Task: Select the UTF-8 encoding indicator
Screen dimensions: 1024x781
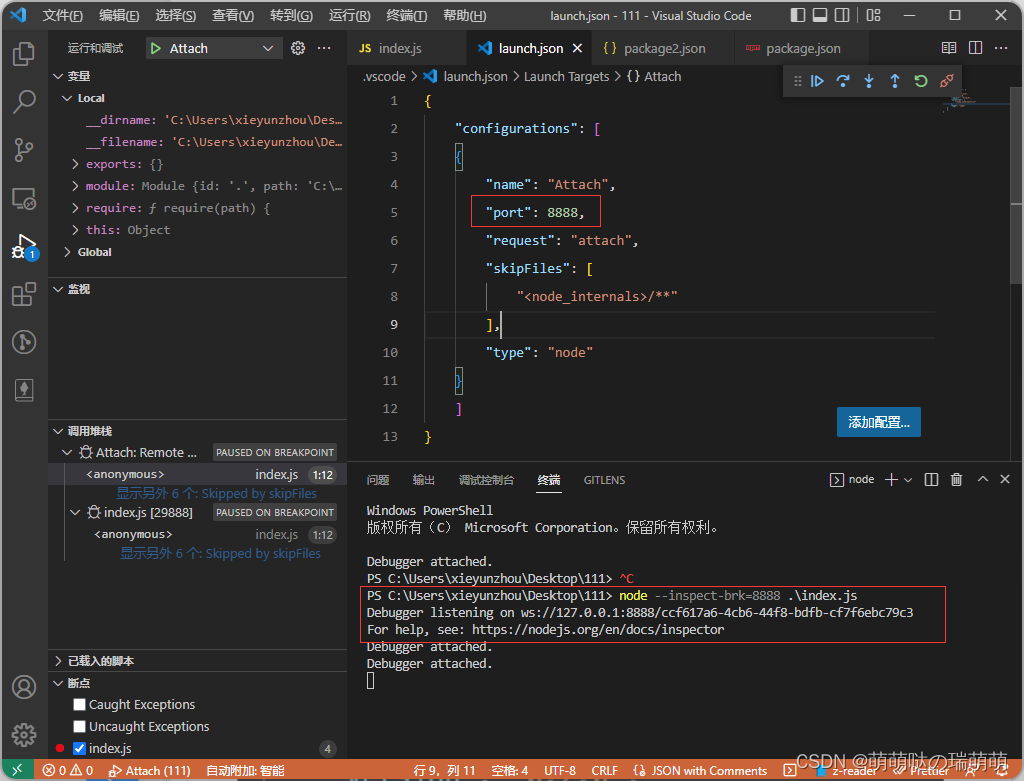Action: (x=560, y=771)
